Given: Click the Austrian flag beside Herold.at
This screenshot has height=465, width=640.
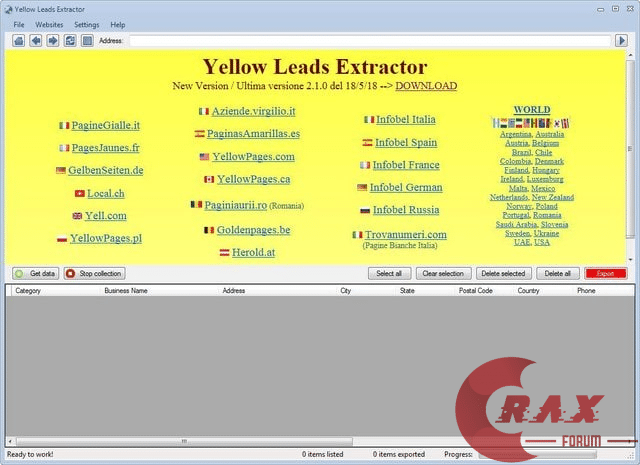Looking at the screenshot, I should pos(224,253).
